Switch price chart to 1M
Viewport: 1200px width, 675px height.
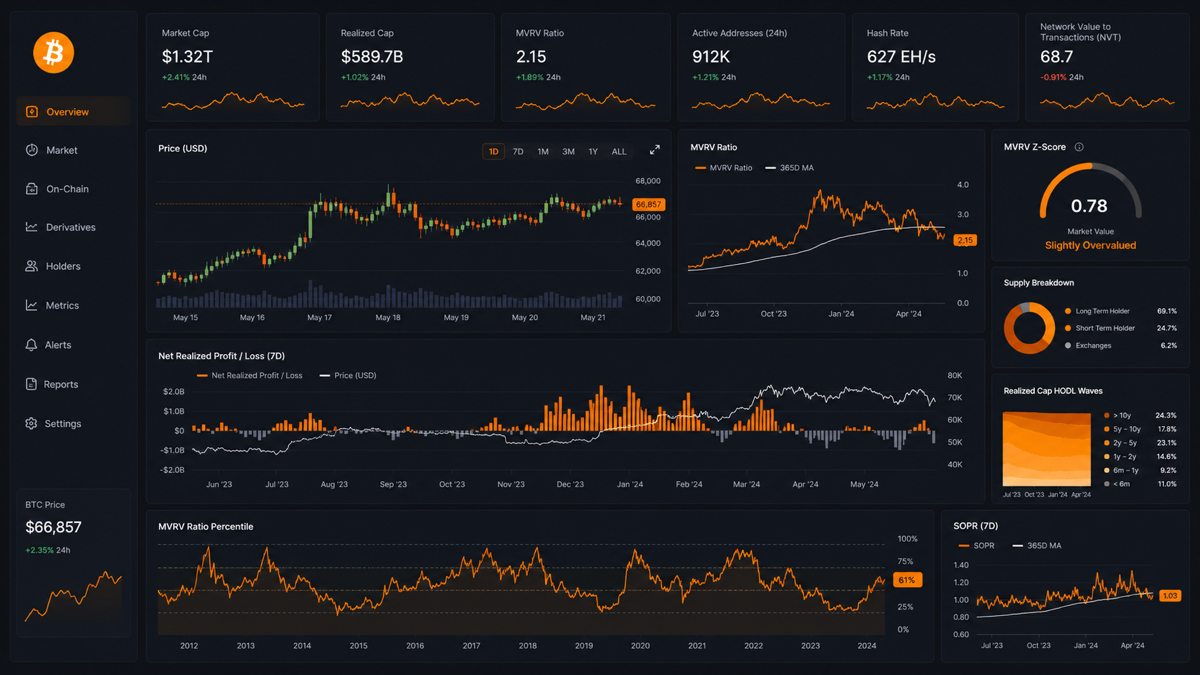[543, 152]
